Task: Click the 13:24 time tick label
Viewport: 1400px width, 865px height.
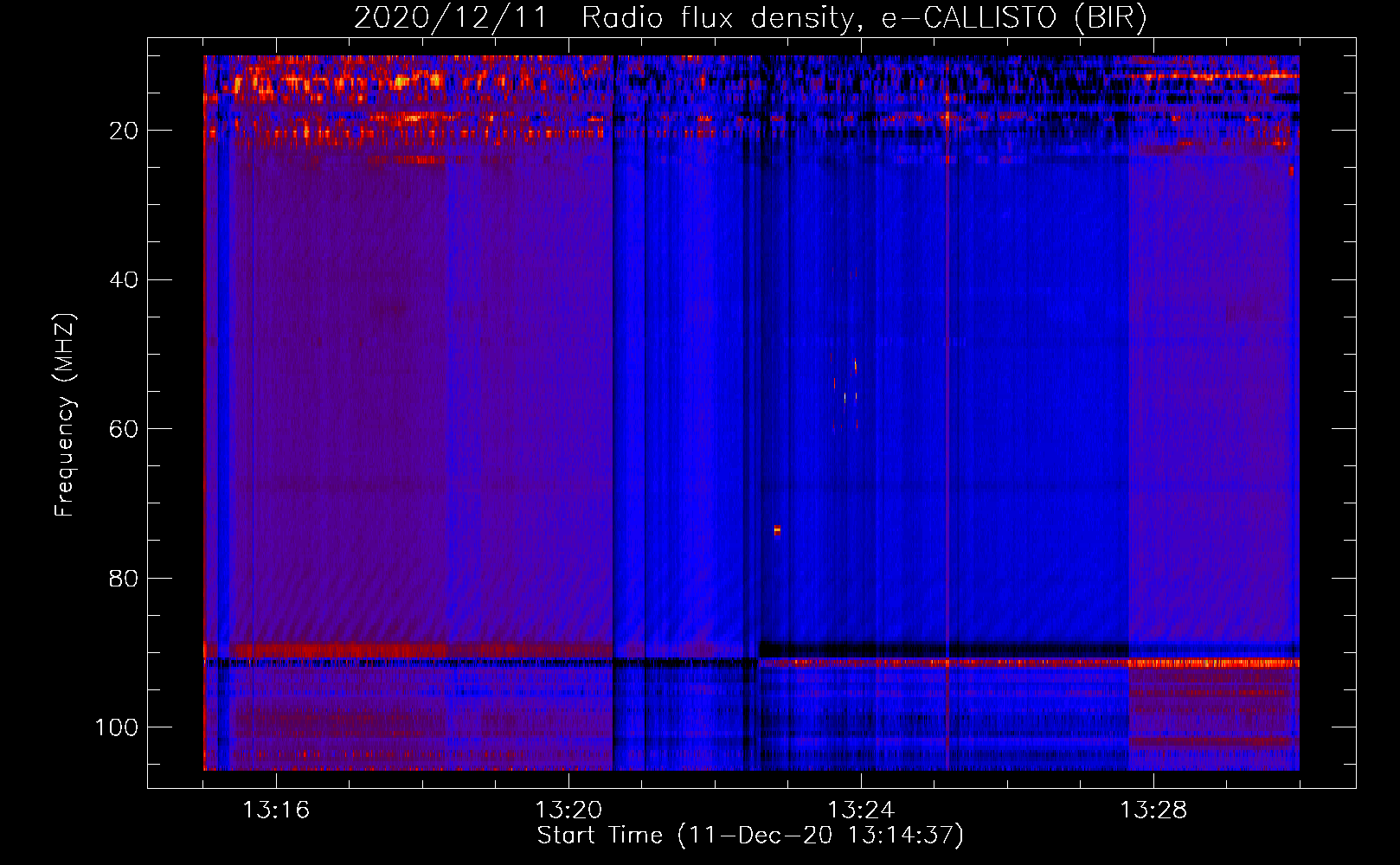Action: click(x=861, y=811)
